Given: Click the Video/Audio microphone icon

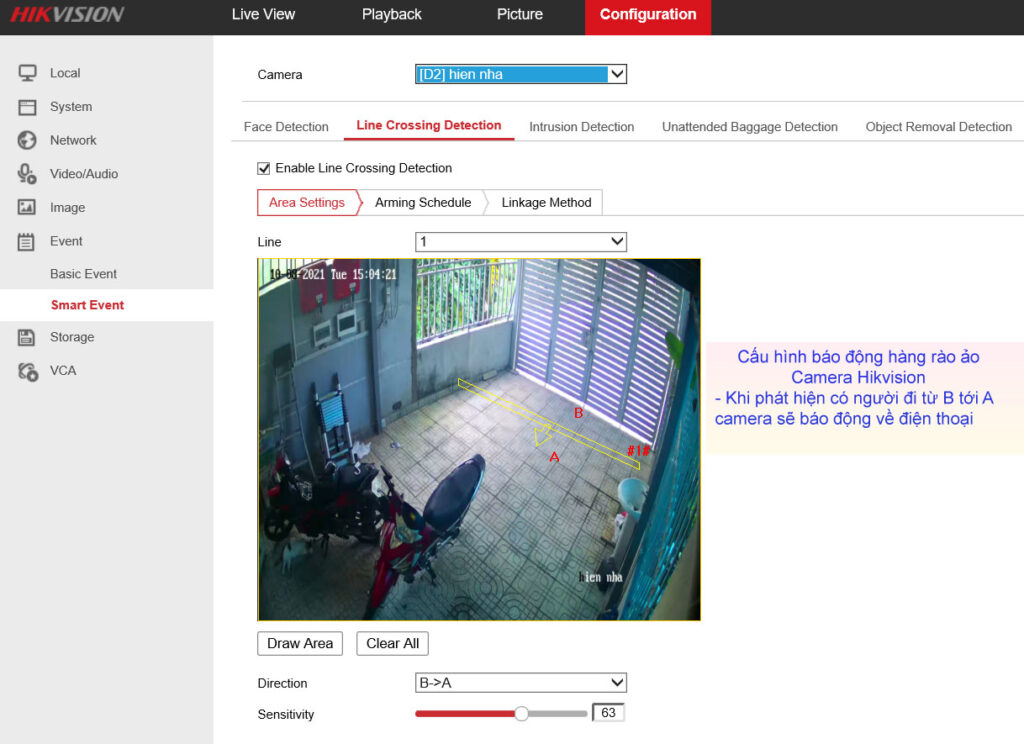Looking at the screenshot, I should pyautogui.click(x=28, y=174).
